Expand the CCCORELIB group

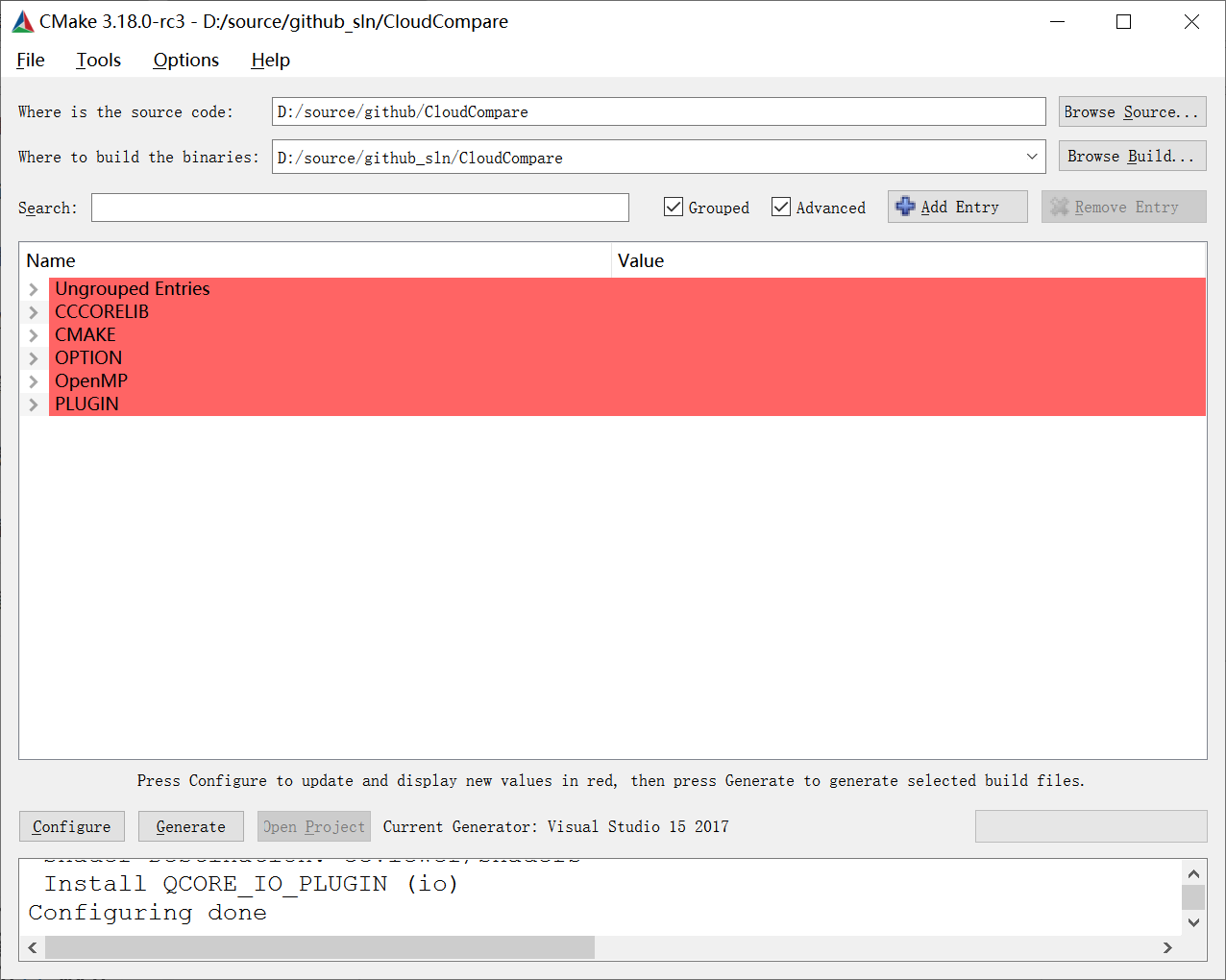[33, 311]
